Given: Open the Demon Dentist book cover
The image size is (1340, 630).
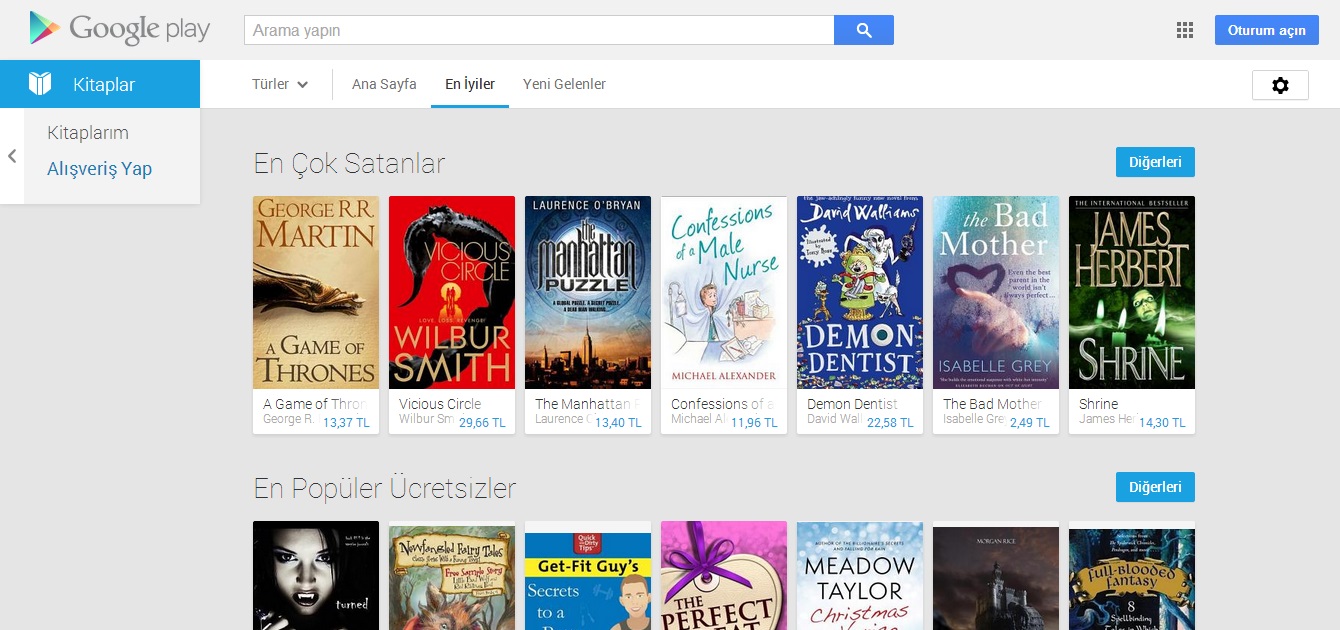Looking at the screenshot, I should pos(860,292).
